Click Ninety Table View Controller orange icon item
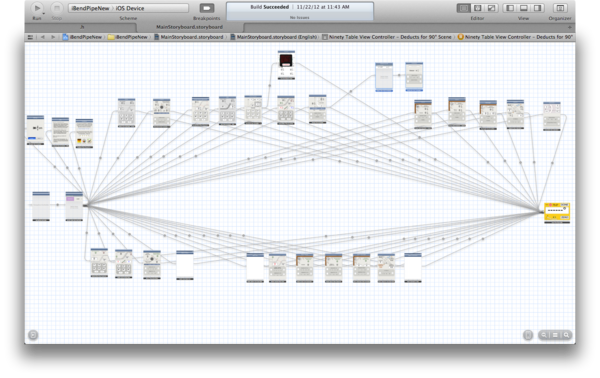This screenshot has height=378, width=600. [x=515, y=37]
